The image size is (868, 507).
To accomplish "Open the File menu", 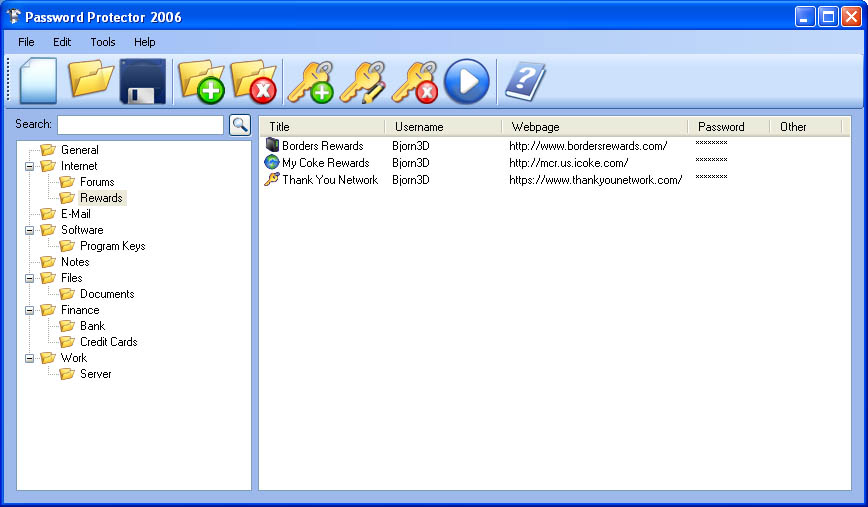I will coord(26,42).
